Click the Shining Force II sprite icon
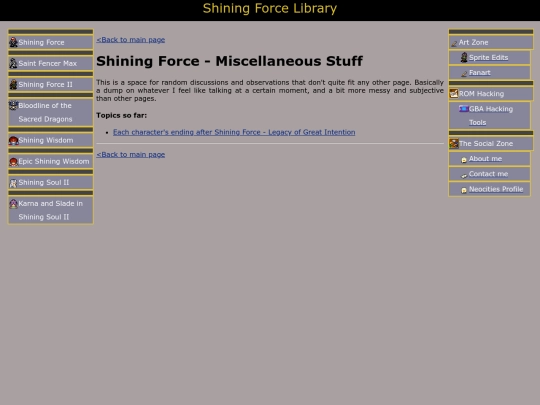This screenshot has height=405, width=540. (13, 84)
